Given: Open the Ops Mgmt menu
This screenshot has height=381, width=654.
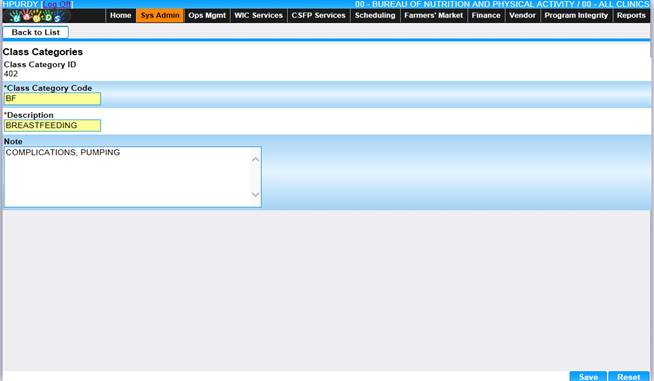Looking at the screenshot, I should coord(207,15).
